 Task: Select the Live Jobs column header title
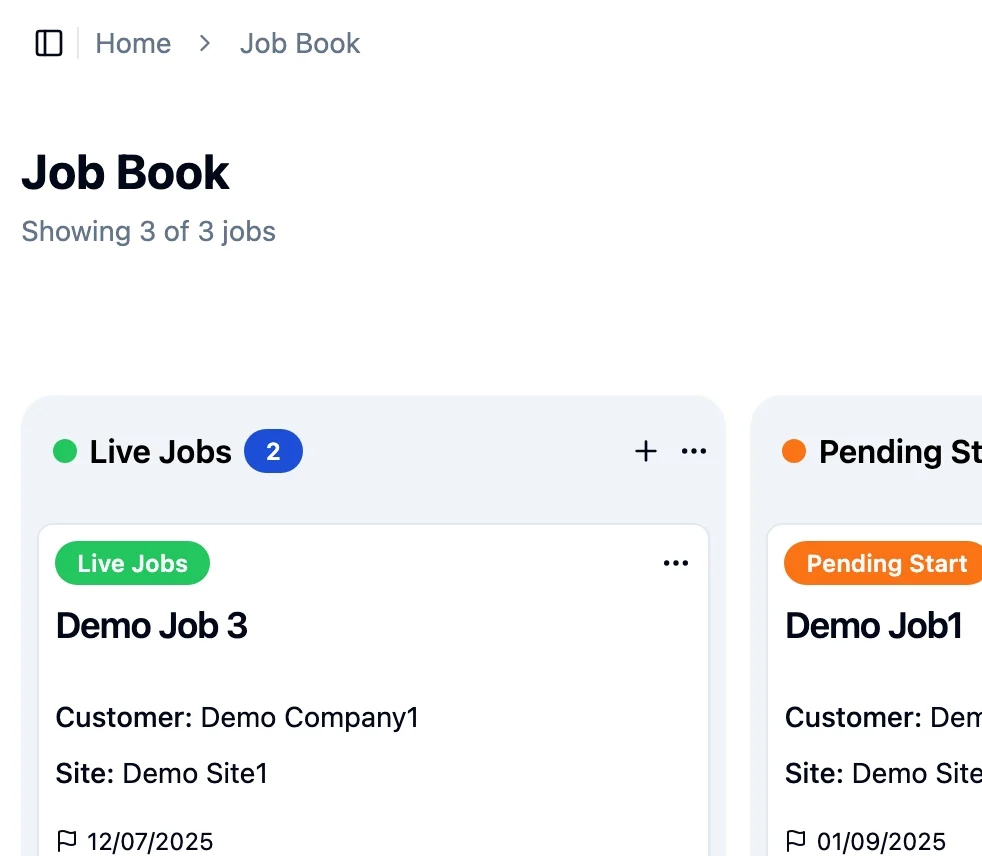point(161,451)
